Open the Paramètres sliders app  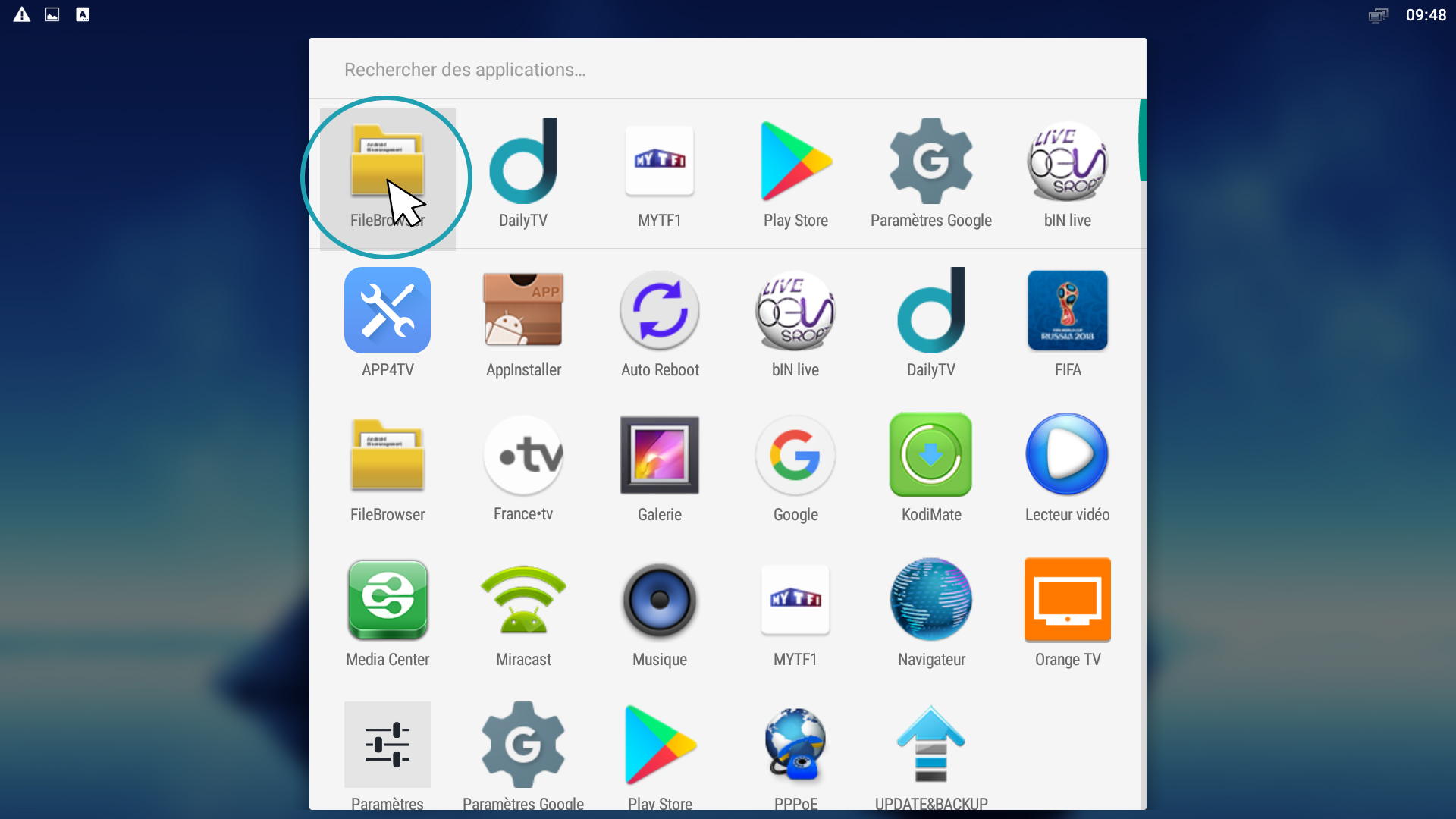point(388,755)
